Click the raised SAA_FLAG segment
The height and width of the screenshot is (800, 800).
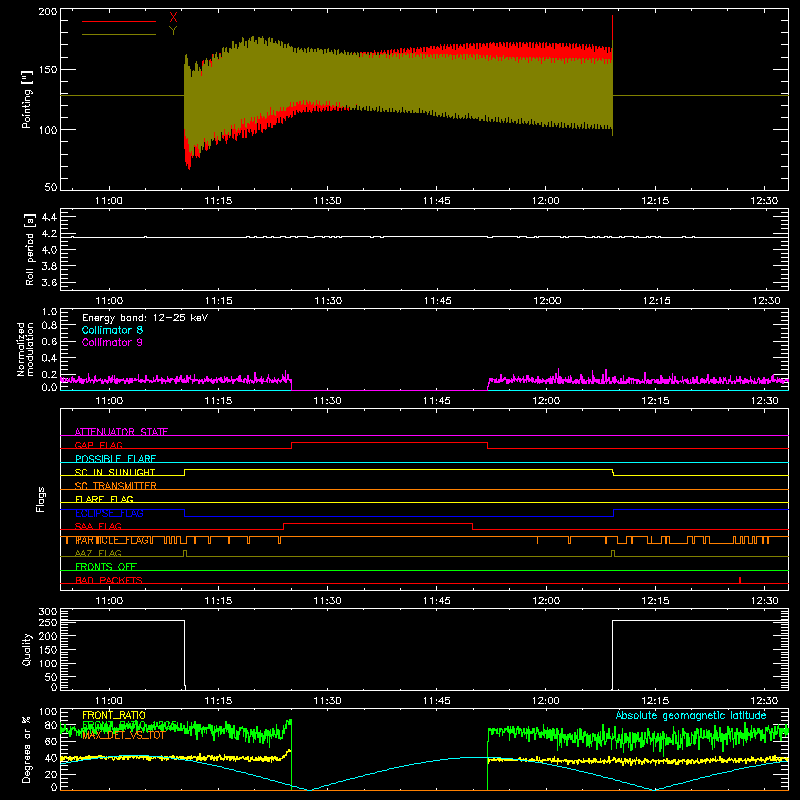(x=378, y=524)
